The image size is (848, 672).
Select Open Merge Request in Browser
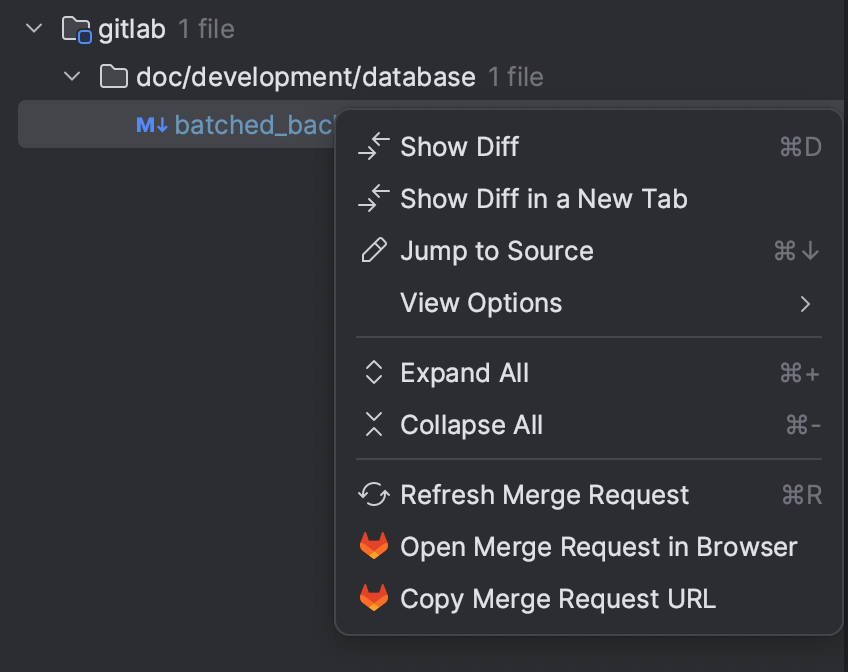[598, 546]
